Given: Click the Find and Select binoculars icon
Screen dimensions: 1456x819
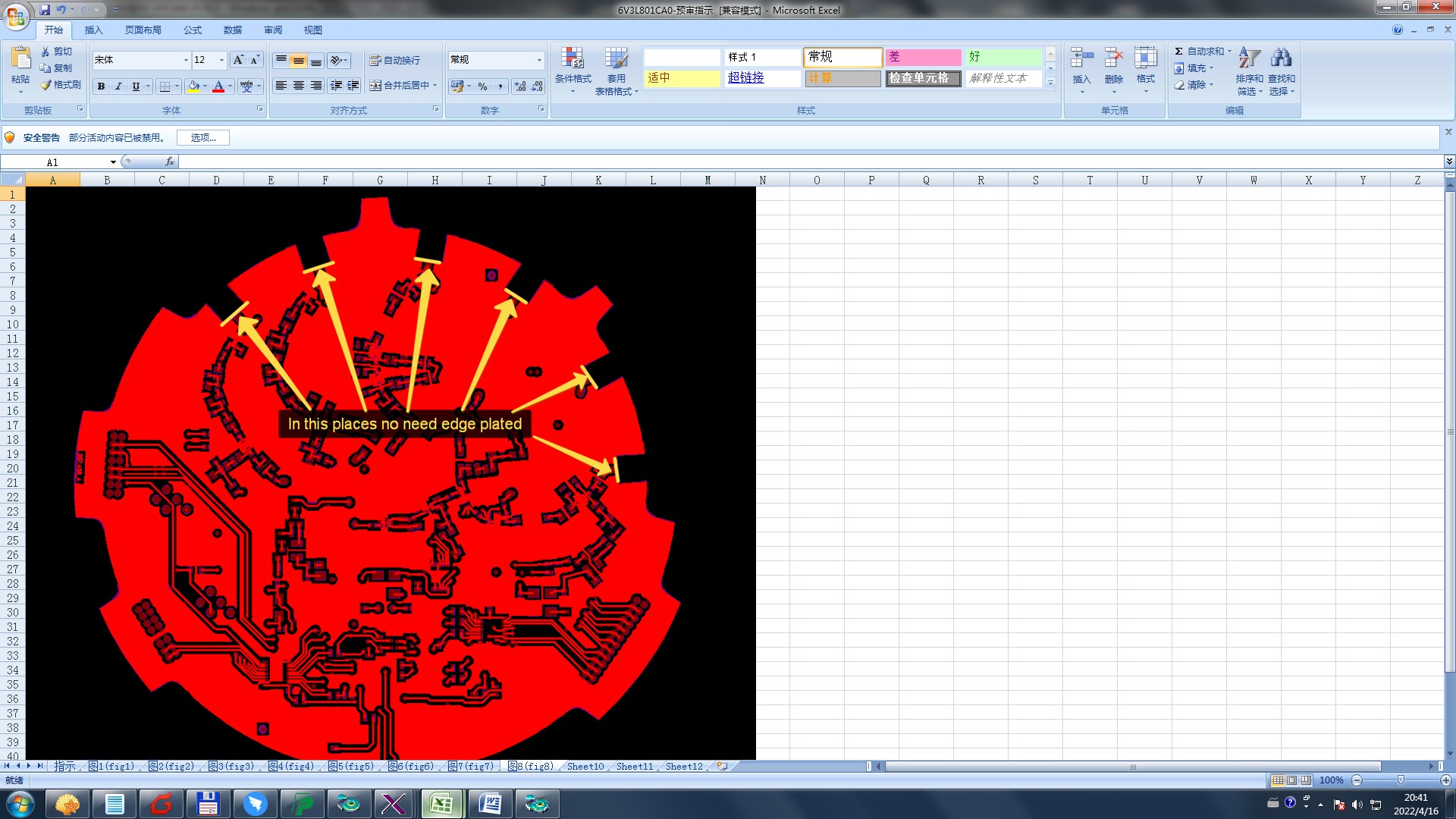Looking at the screenshot, I should (x=1282, y=58).
